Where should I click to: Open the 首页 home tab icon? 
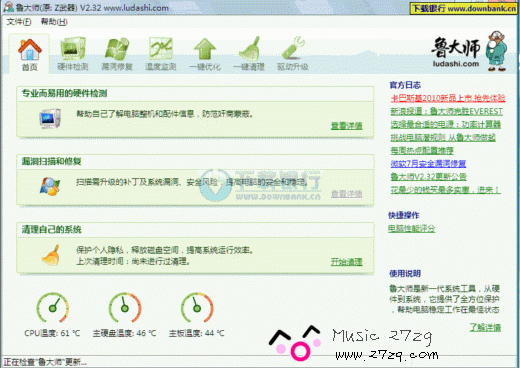point(30,50)
